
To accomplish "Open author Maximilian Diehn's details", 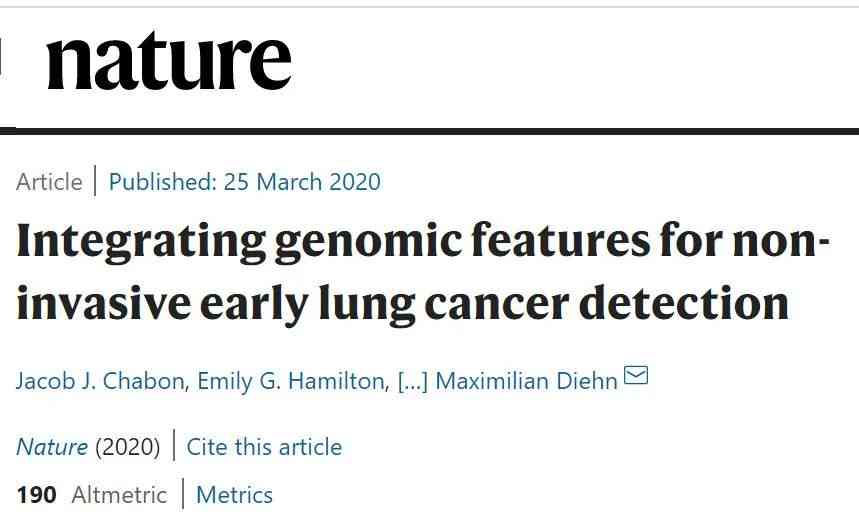I will click(x=526, y=381).
